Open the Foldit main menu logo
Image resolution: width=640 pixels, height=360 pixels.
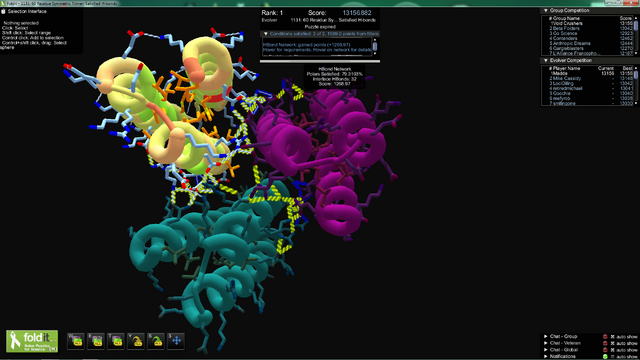[32, 341]
